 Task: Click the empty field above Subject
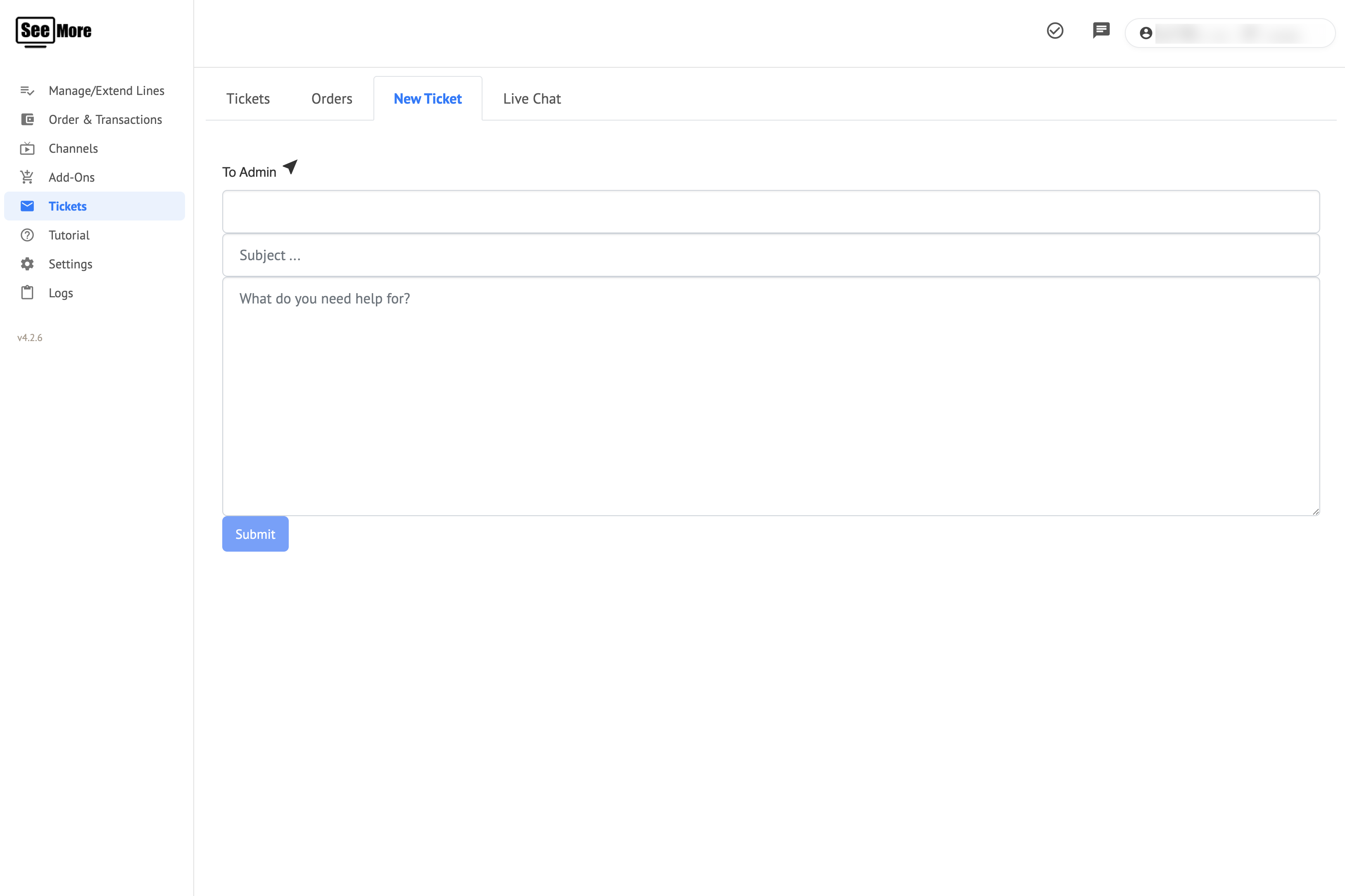pyautogui.click(x=770, y=212)
